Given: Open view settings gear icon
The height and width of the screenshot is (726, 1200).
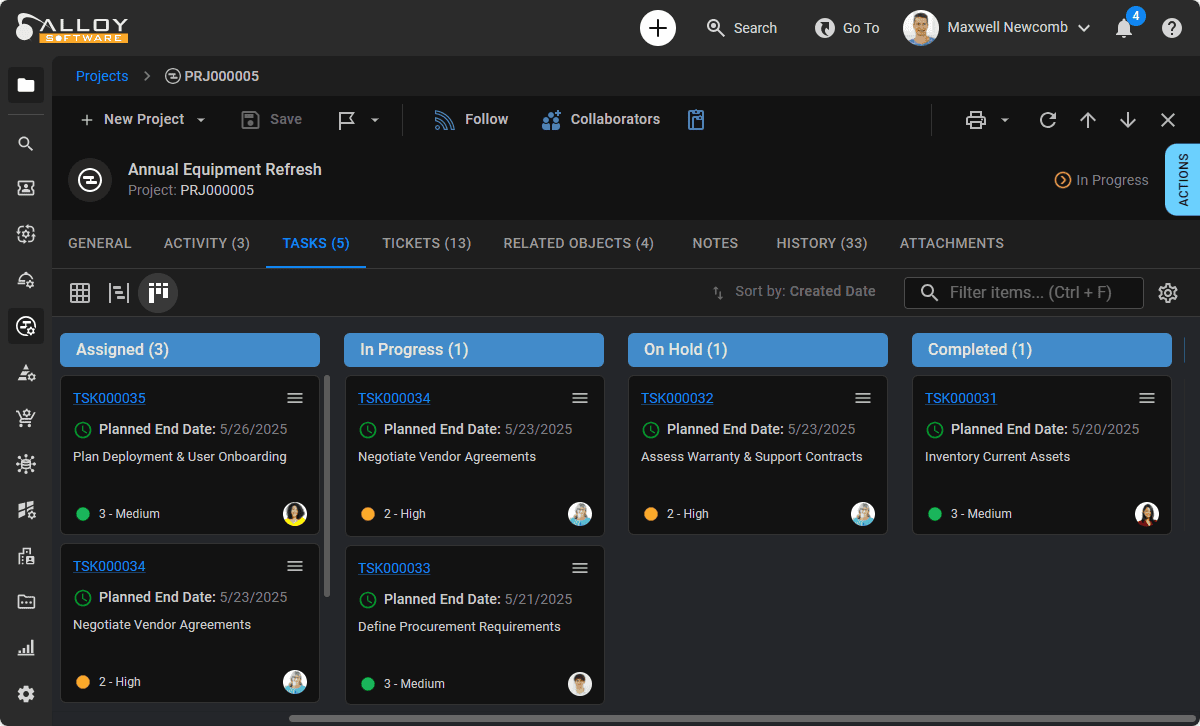Looking at the screenshot, I should [1168, 293].
